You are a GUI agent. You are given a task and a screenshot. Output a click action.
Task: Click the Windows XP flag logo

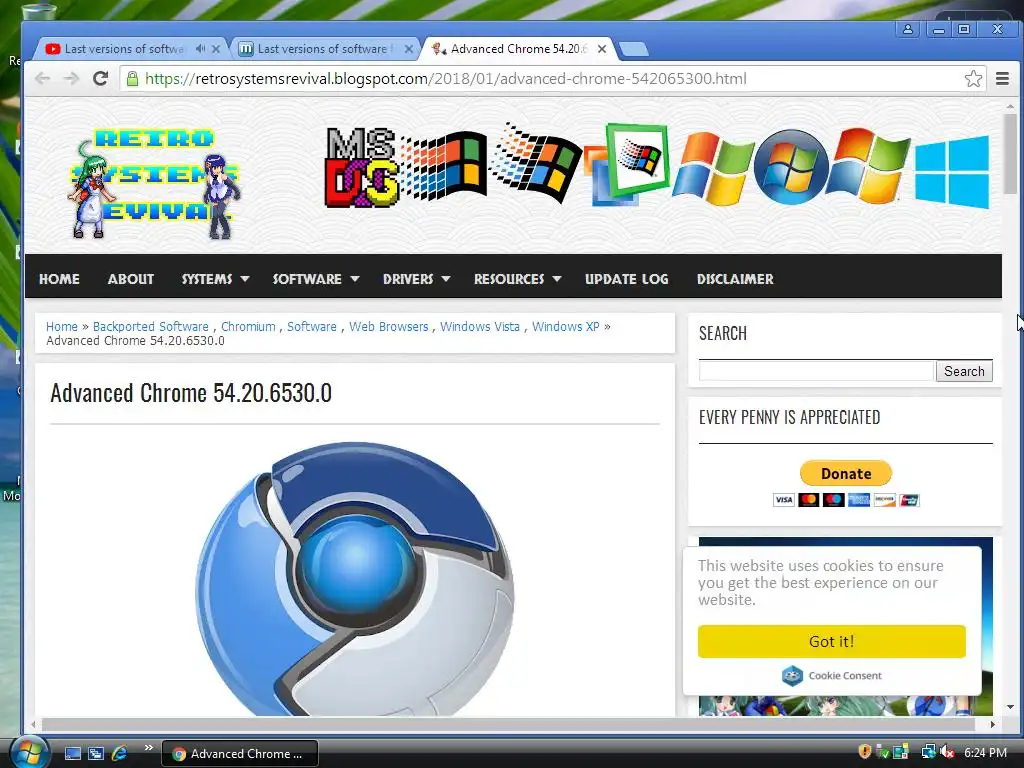point(713,168)
